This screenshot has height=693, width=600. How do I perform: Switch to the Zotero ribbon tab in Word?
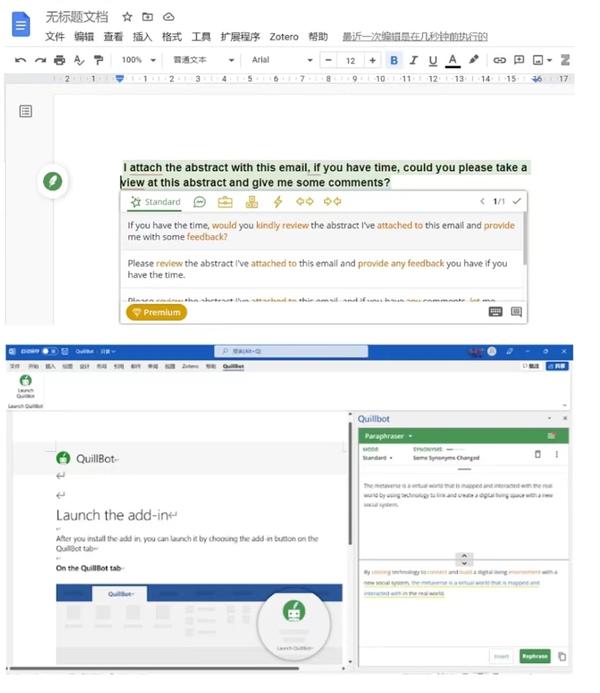point(190,366)
